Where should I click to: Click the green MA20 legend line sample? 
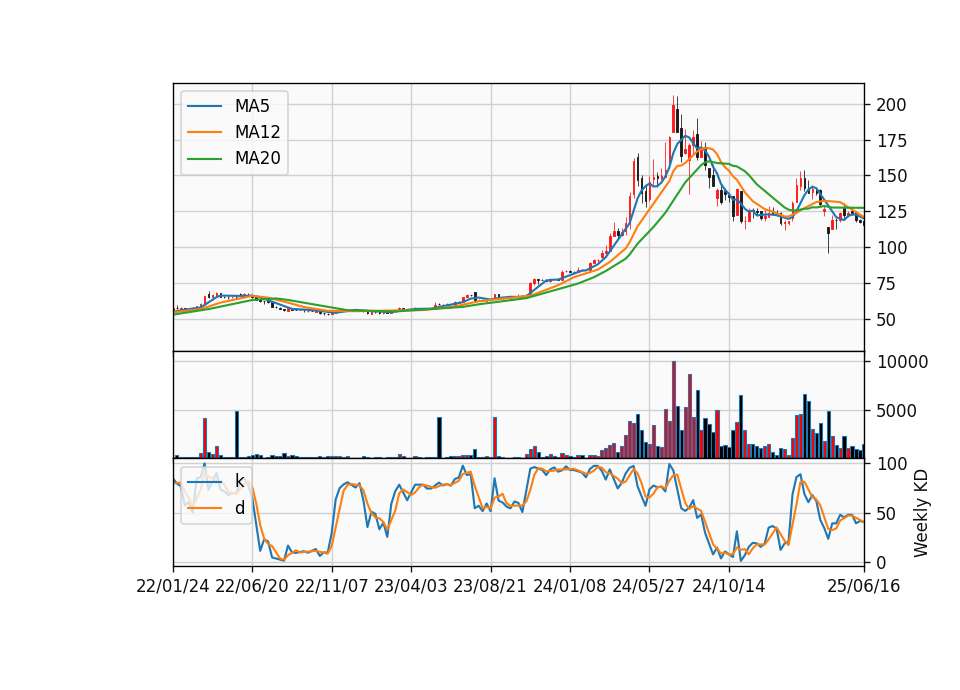pyautogui.click(x=204, y=159)
